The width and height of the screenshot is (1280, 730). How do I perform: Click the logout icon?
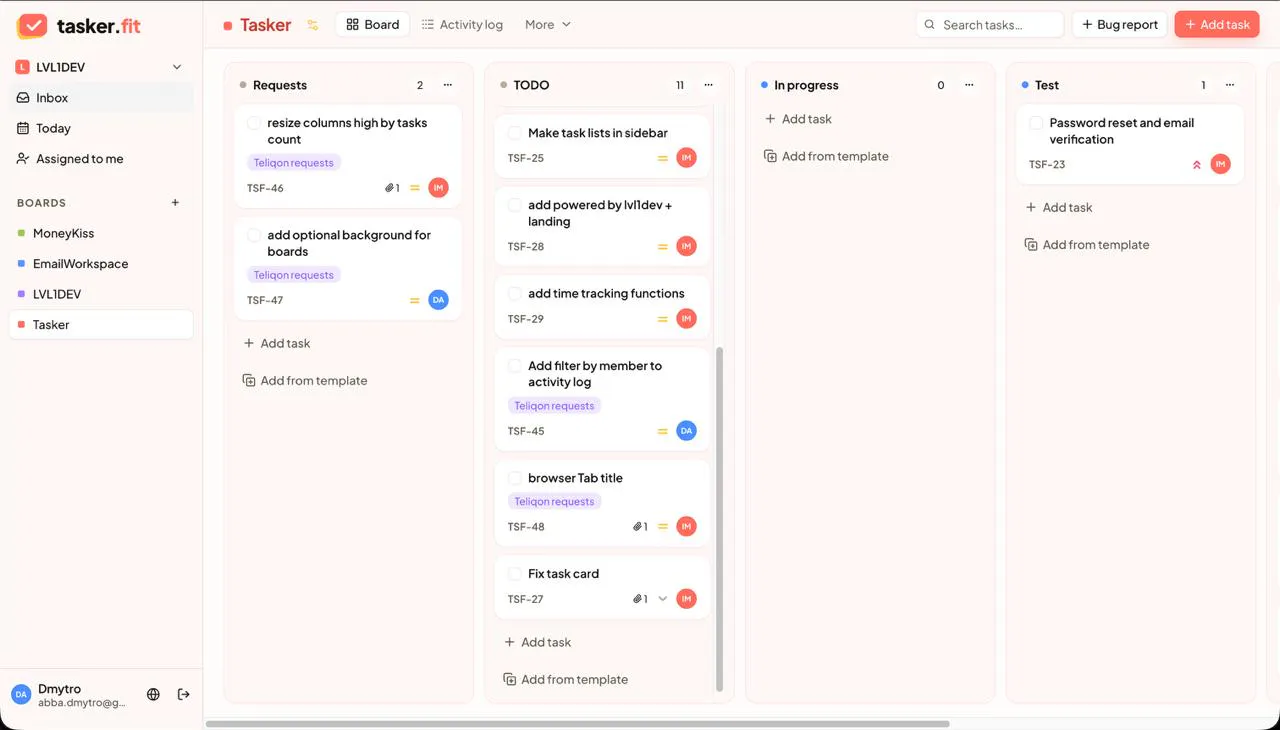point(184,694)
